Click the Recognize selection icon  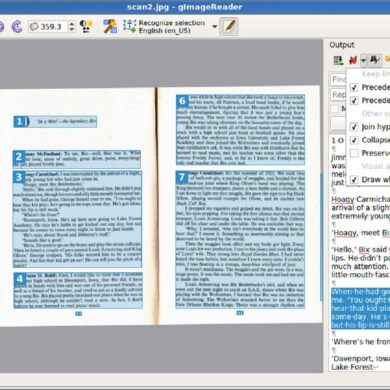pos(129,26)
